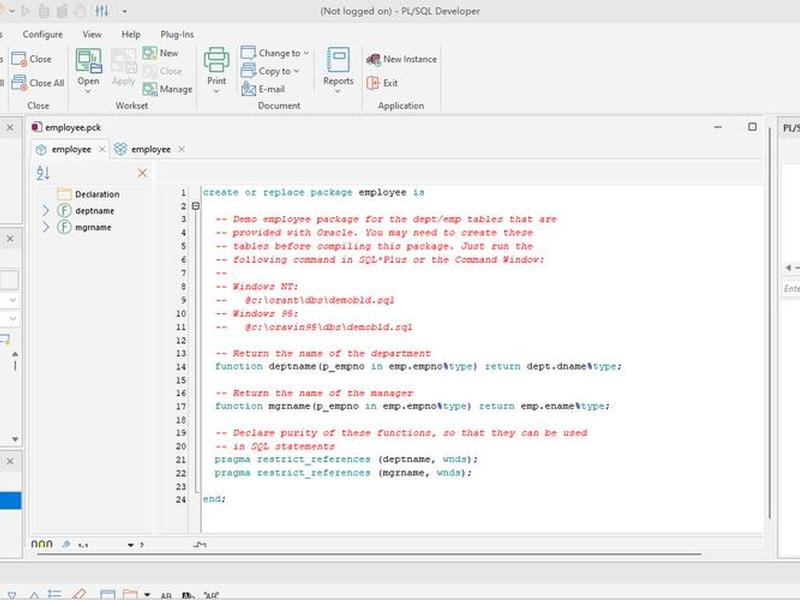The image size is (800, 600).
Task: Open the Change to dropdown
Action: pos(275,53)
